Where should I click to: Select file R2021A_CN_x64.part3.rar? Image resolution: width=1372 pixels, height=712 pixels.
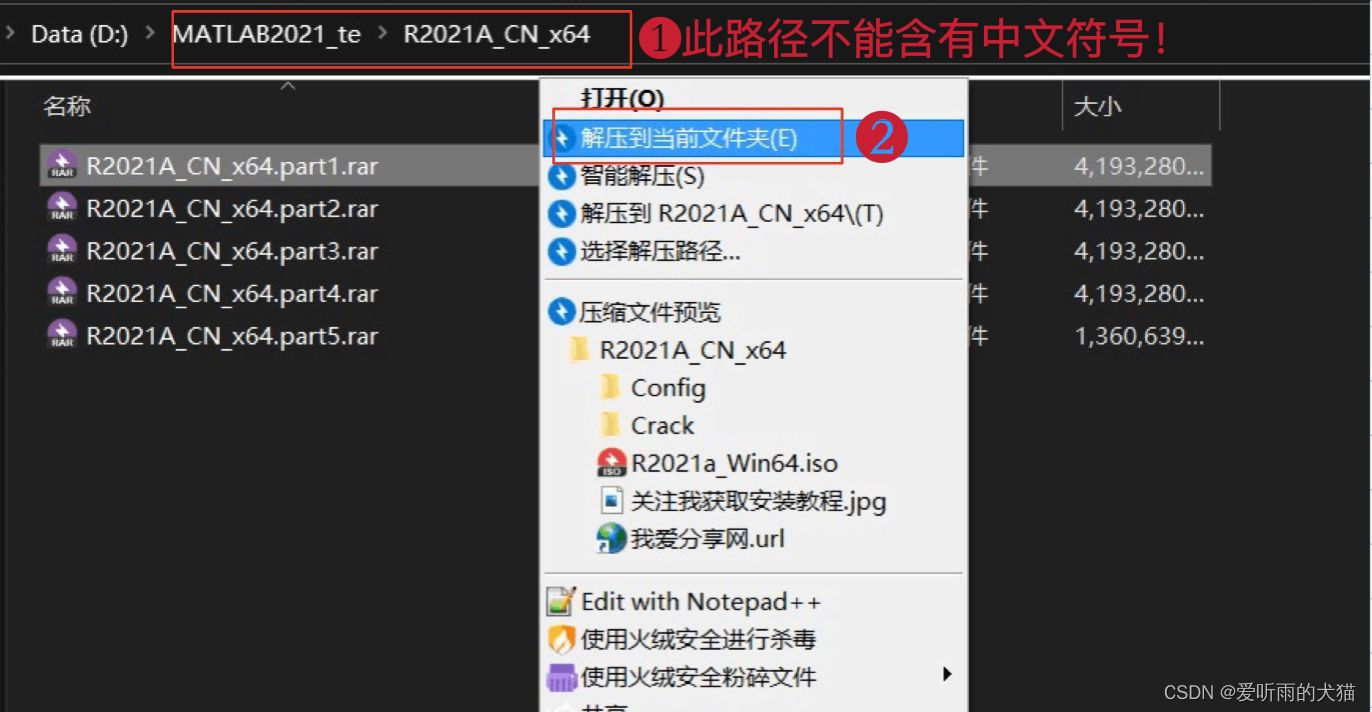click(x=232, y=251)
